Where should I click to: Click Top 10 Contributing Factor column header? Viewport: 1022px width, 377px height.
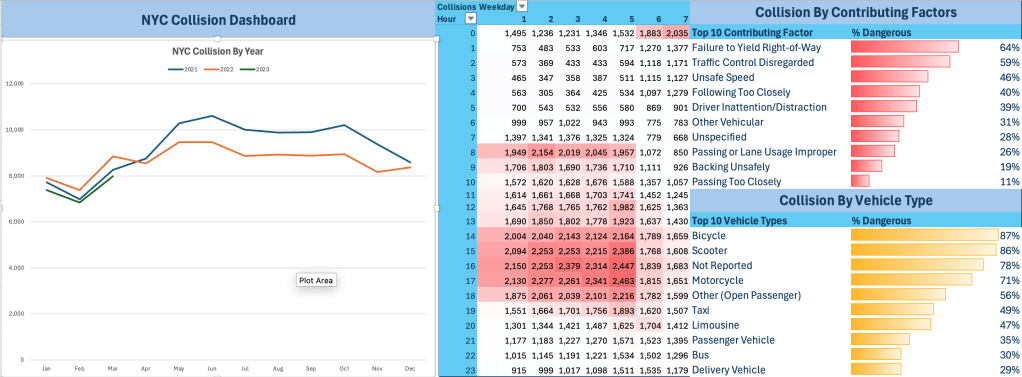[x=752, y=32]
